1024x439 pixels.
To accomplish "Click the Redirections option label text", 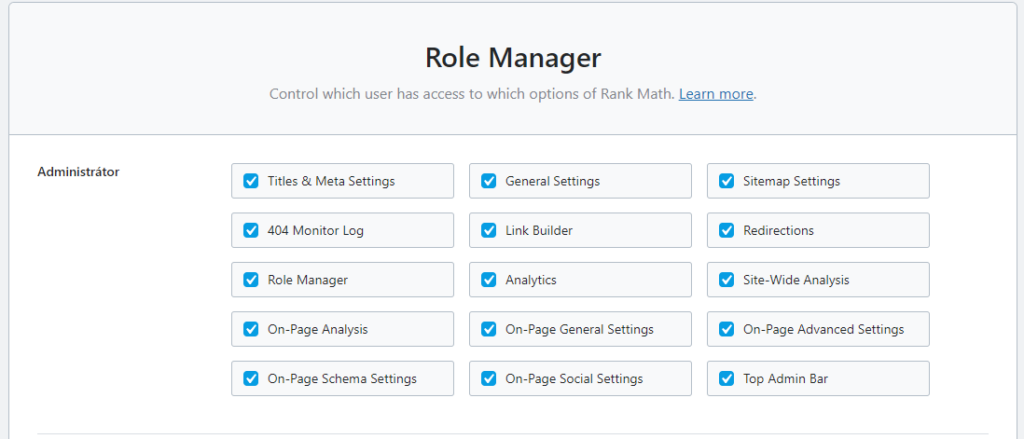I will pos(778,231).
